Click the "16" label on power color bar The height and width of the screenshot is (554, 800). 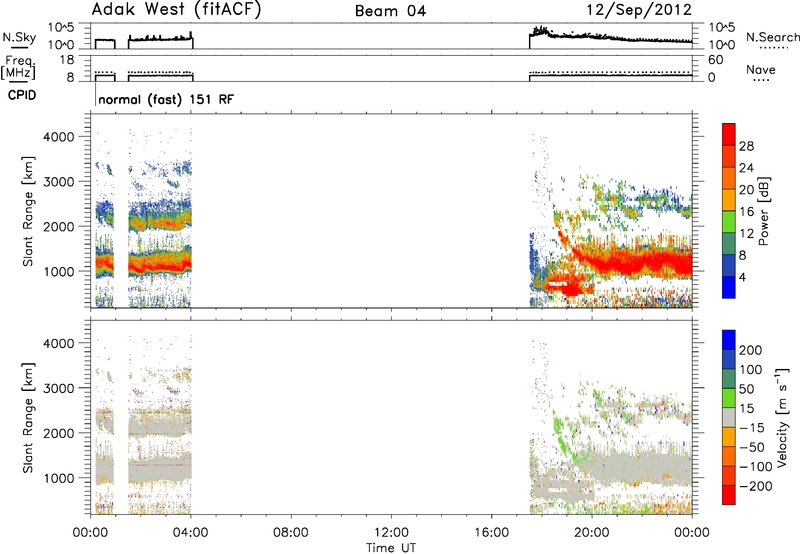pos(746,212)
